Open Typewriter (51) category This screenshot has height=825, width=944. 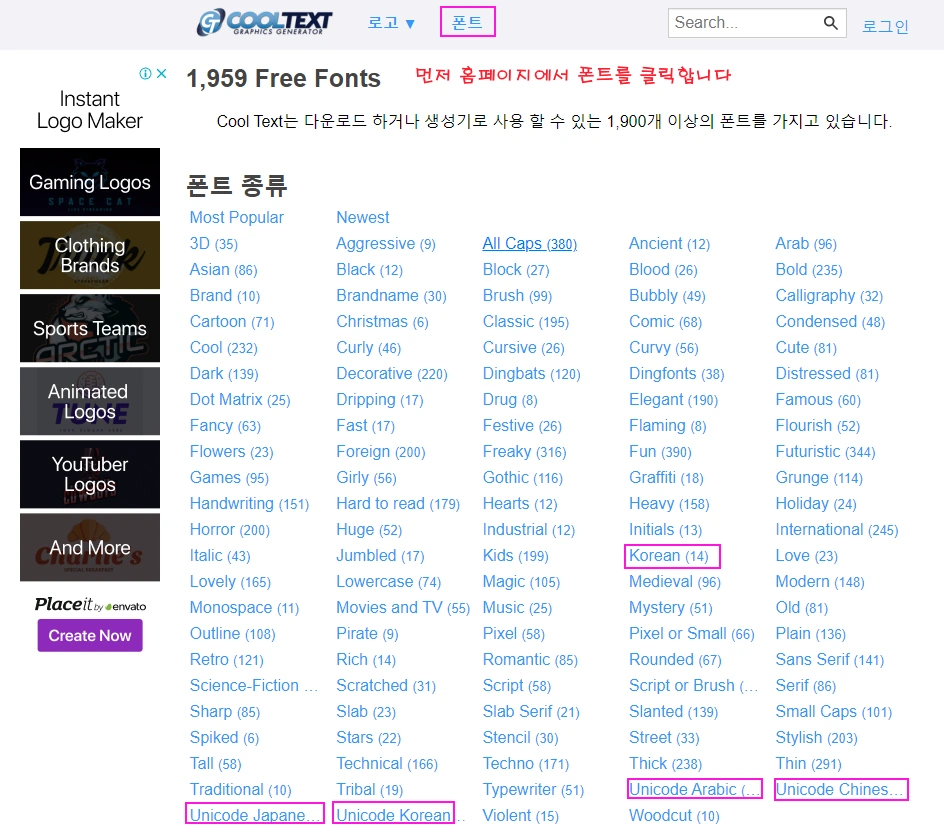click(x=533, y=790)
